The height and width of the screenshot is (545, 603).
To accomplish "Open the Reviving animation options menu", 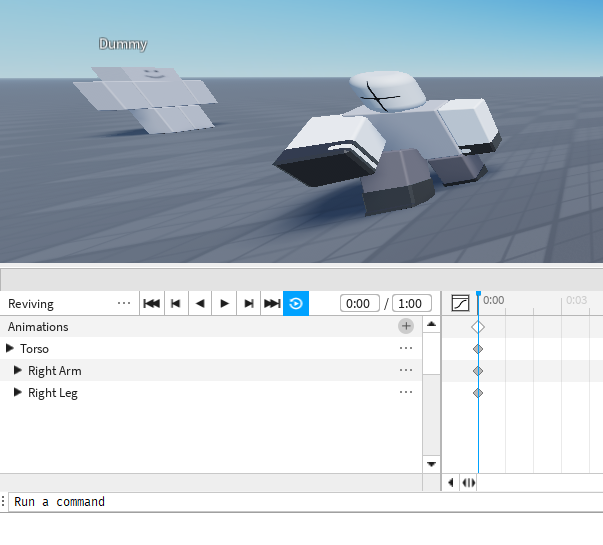I will pos(124,303).
